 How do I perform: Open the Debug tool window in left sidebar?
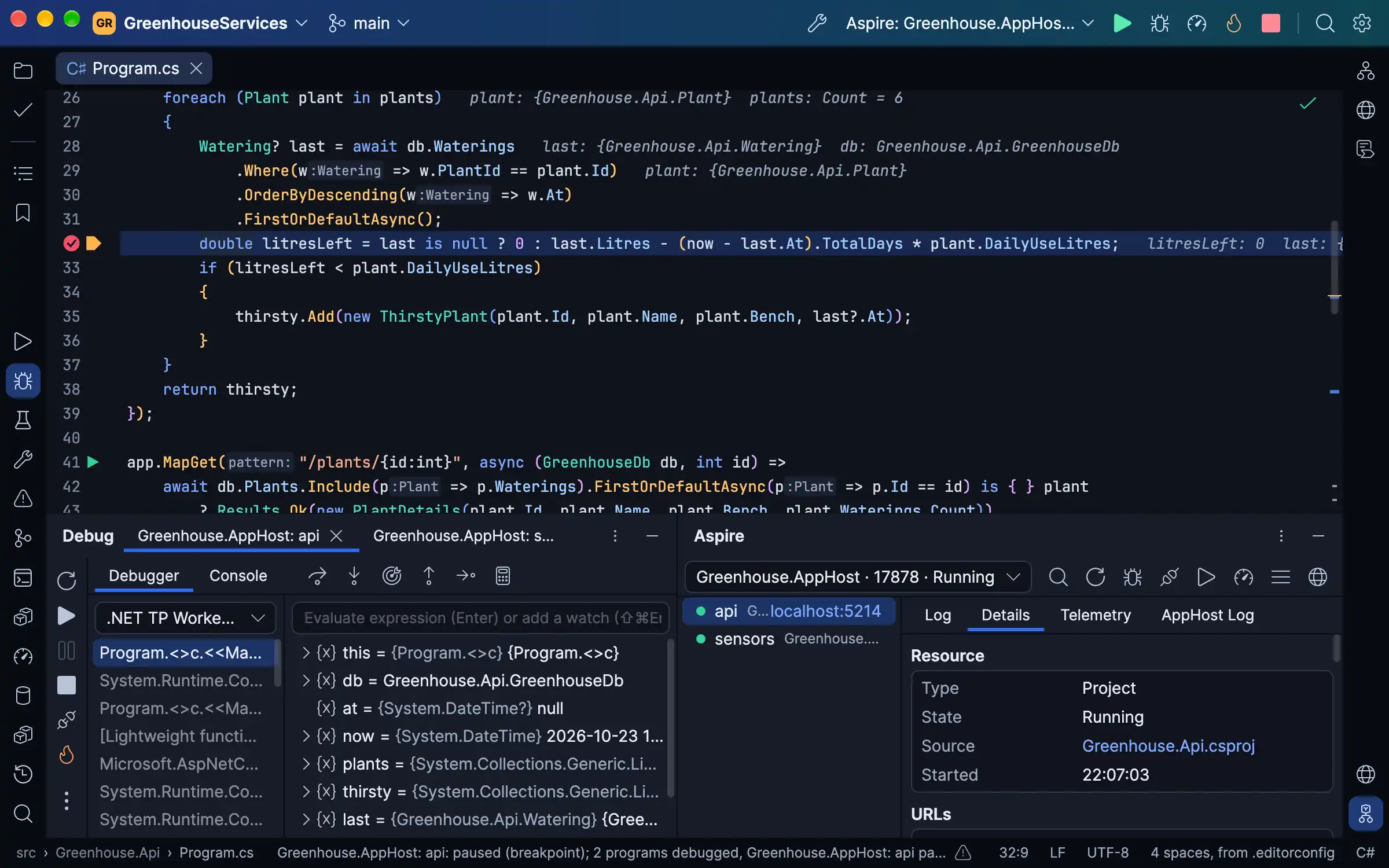click(x=23, y=381)
